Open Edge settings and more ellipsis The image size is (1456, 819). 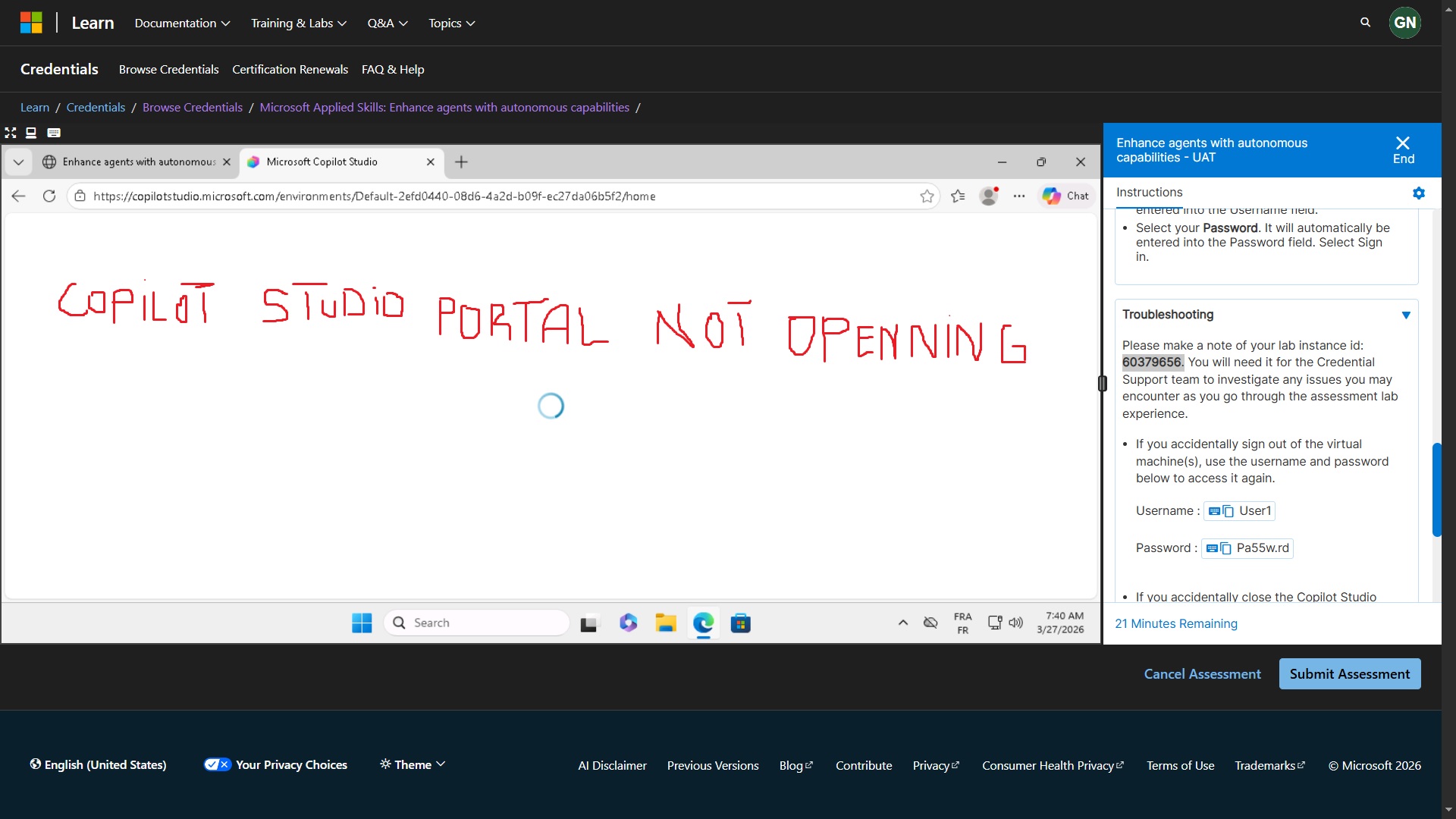click(1019, 196)
